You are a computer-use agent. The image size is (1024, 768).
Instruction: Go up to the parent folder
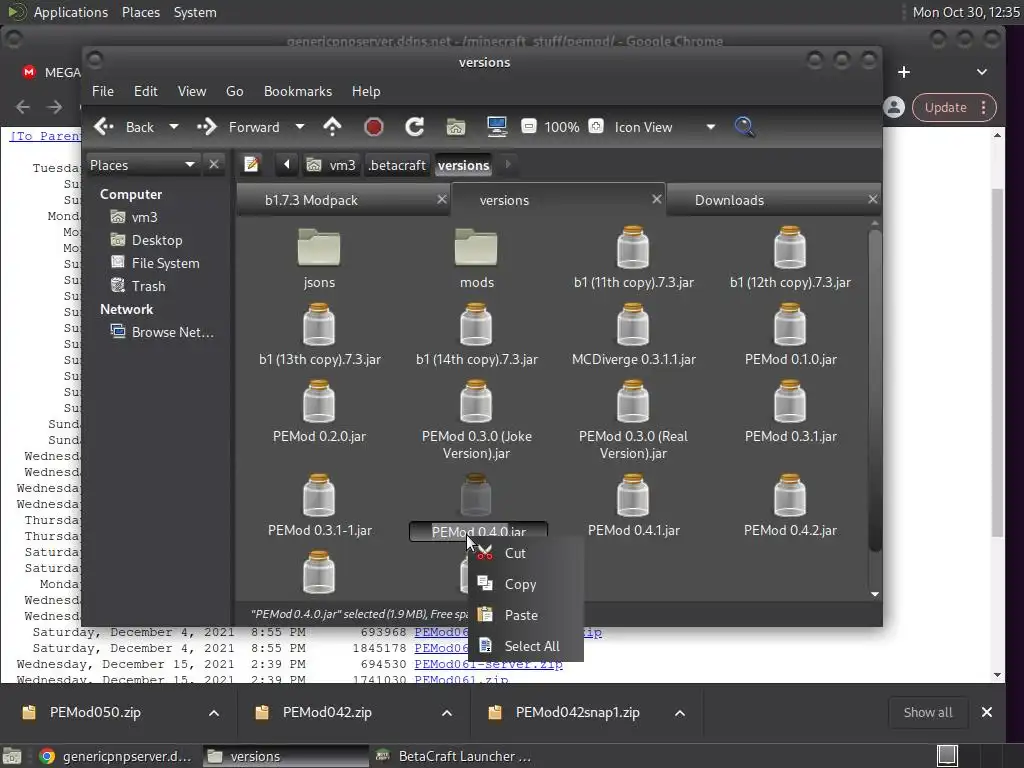tap(332, 127)
